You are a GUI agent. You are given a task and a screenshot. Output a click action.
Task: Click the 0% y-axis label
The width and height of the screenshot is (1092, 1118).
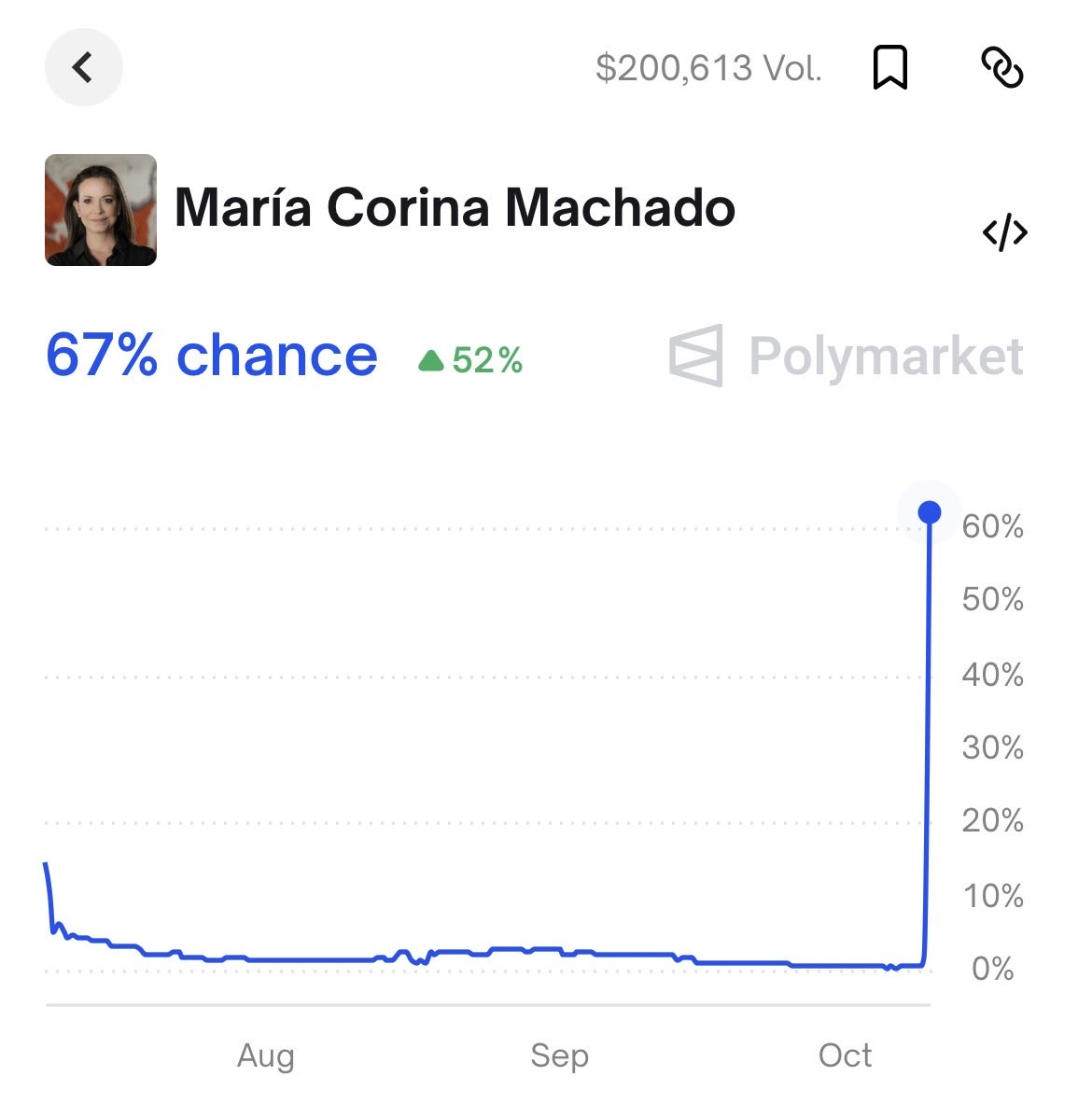(992, 969)
